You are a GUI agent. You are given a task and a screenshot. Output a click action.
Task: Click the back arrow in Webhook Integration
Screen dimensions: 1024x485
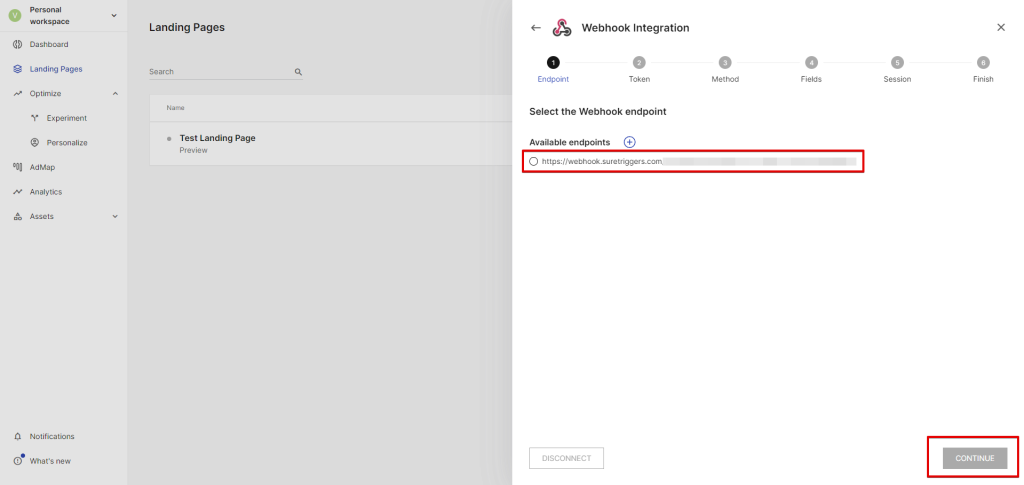click(x=536, y=28)
